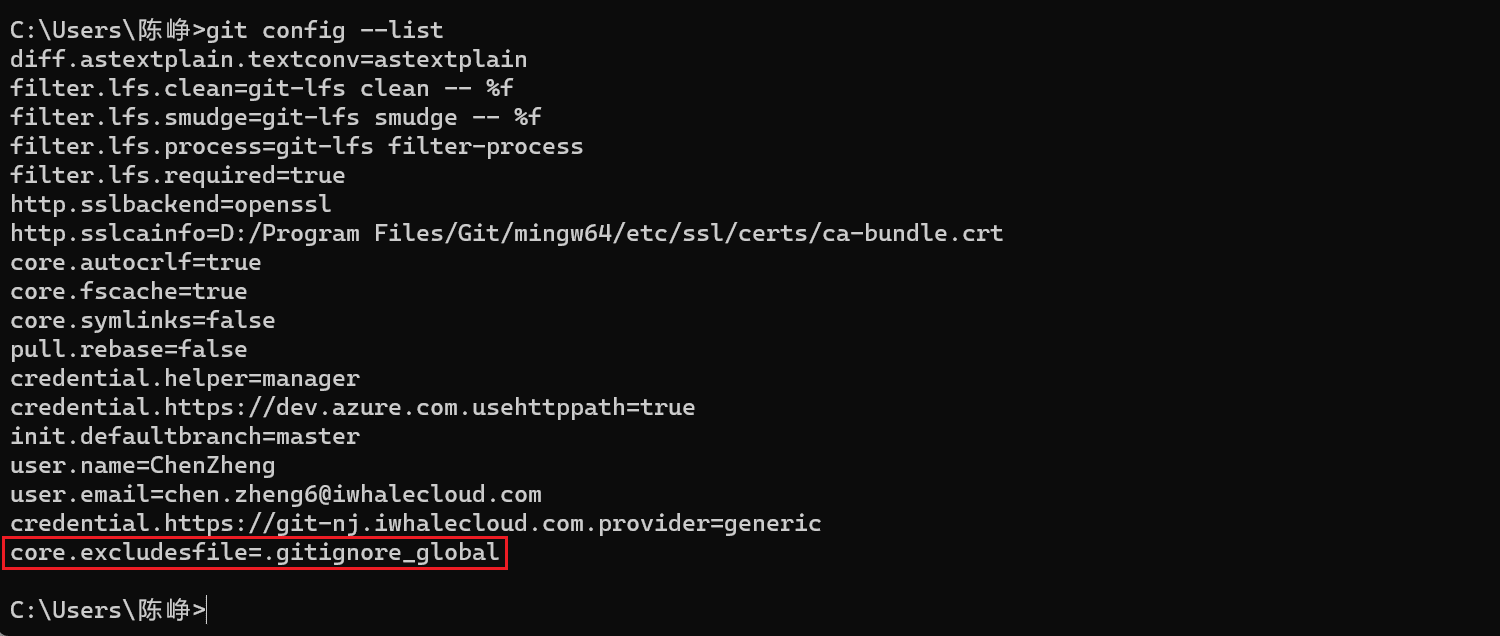Click the core.fscache=true line

(128, 291)
